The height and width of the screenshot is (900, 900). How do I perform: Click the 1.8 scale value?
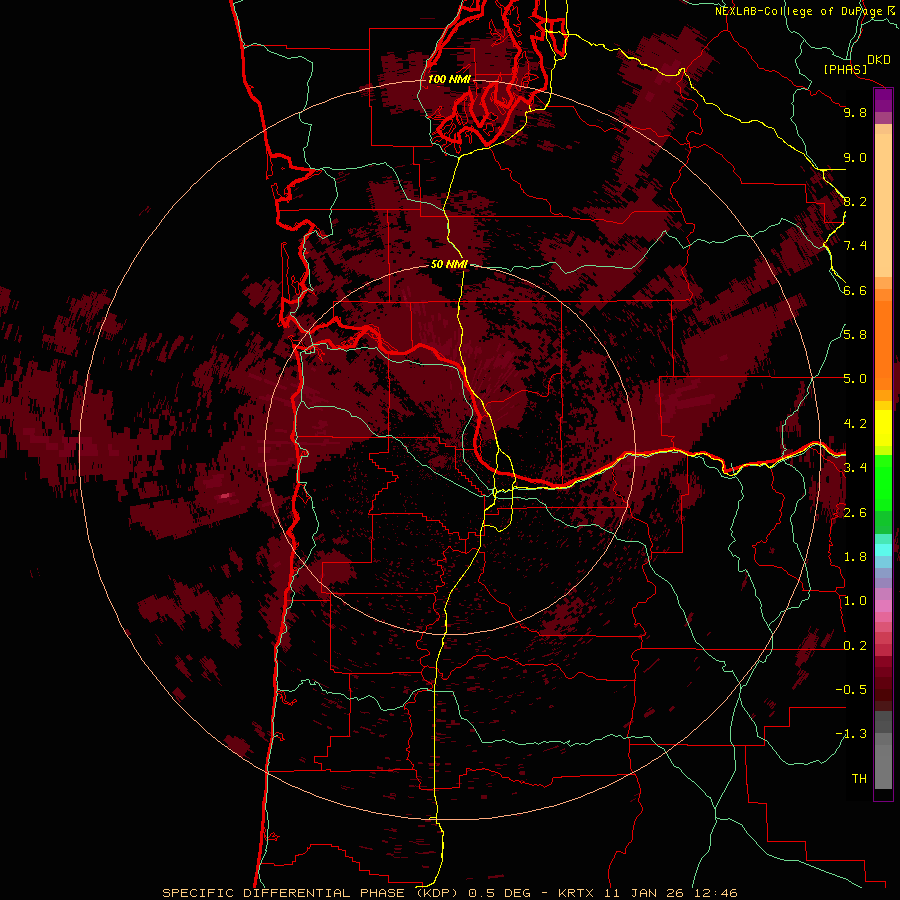coord(855,557)
